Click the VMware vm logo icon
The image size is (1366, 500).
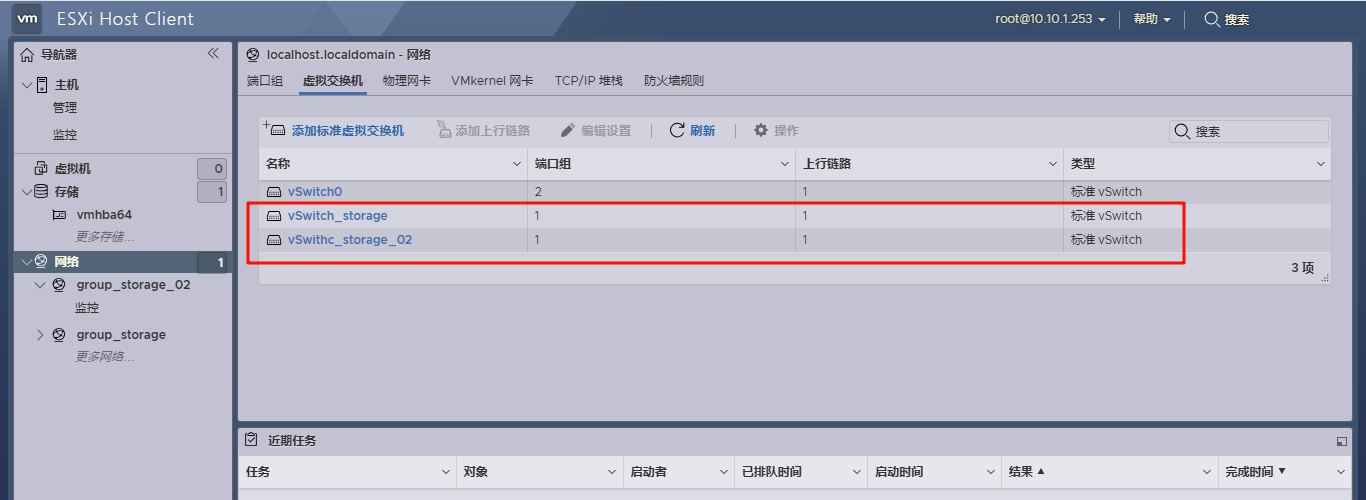[x=28, y=18]
